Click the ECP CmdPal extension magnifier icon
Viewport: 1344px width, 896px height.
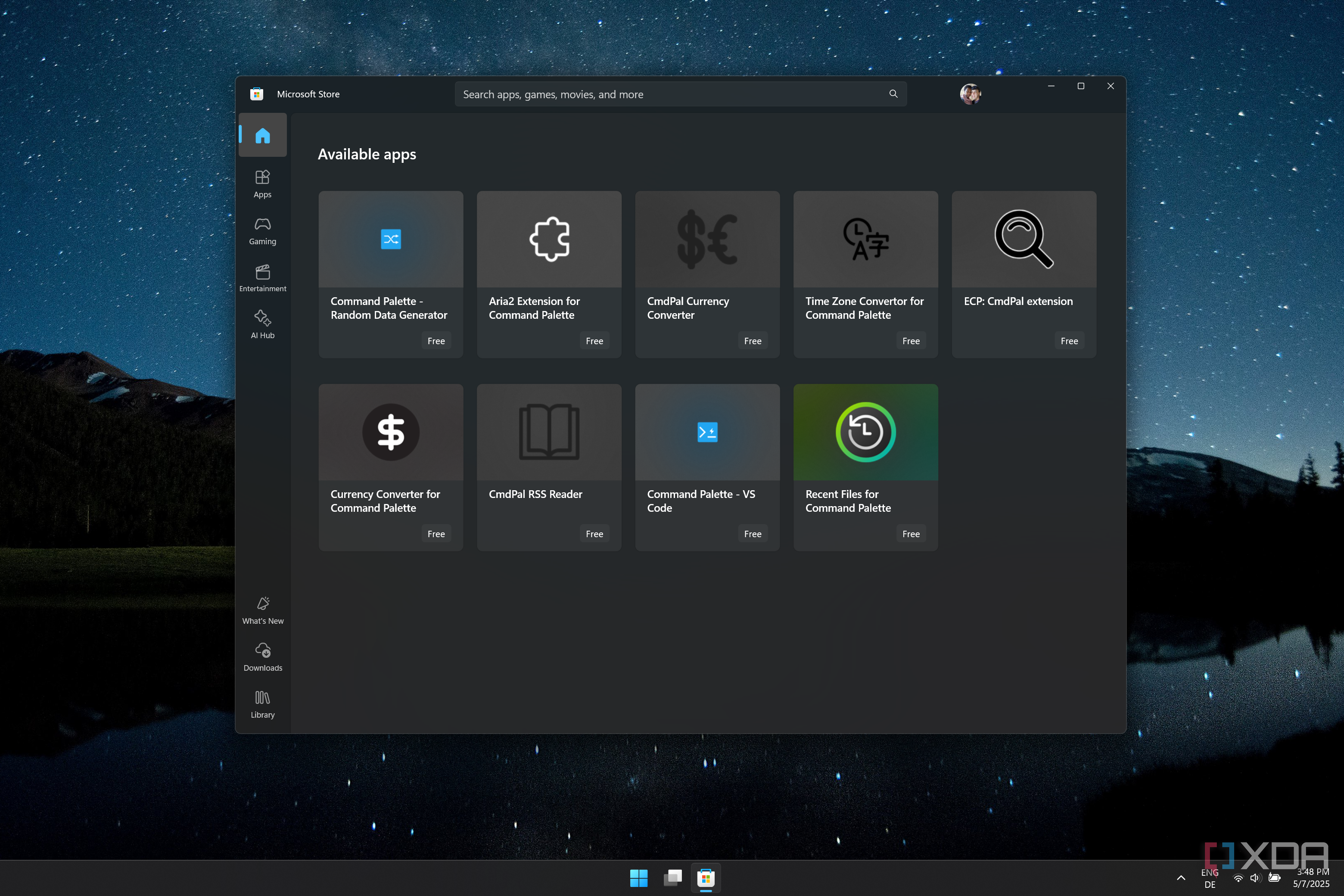click(1024, 239)
